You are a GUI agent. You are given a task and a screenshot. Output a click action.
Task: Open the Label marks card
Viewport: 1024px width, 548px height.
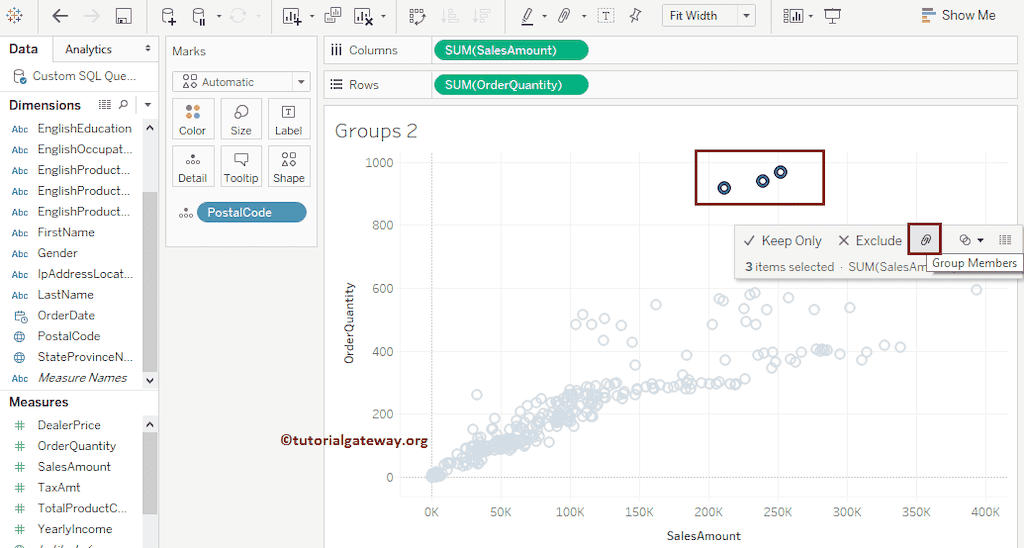tap(289, 119)
